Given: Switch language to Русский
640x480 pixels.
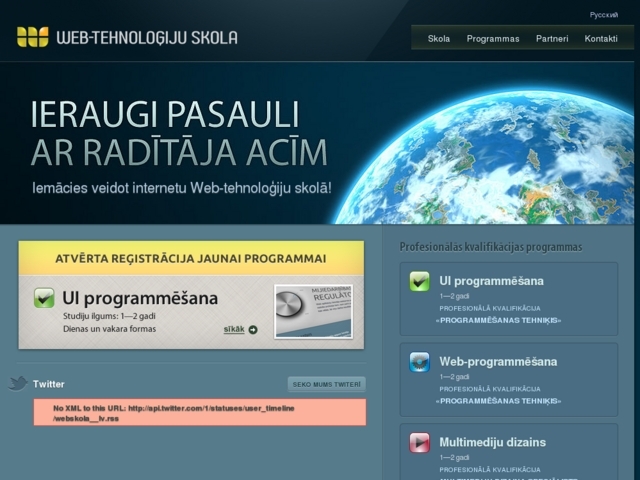Looking at the screenshot, I should [604, 15].
